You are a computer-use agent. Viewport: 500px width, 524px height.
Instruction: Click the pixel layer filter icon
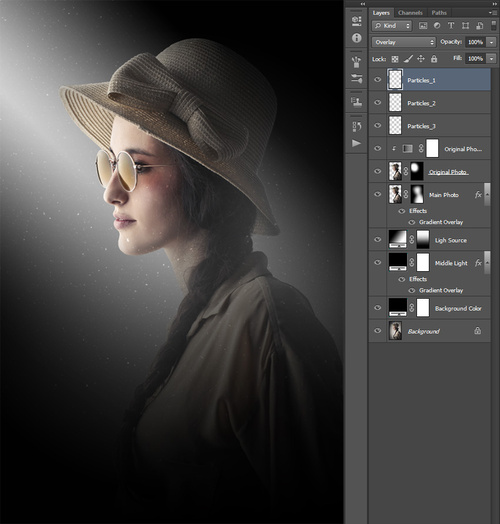point(423,26)
